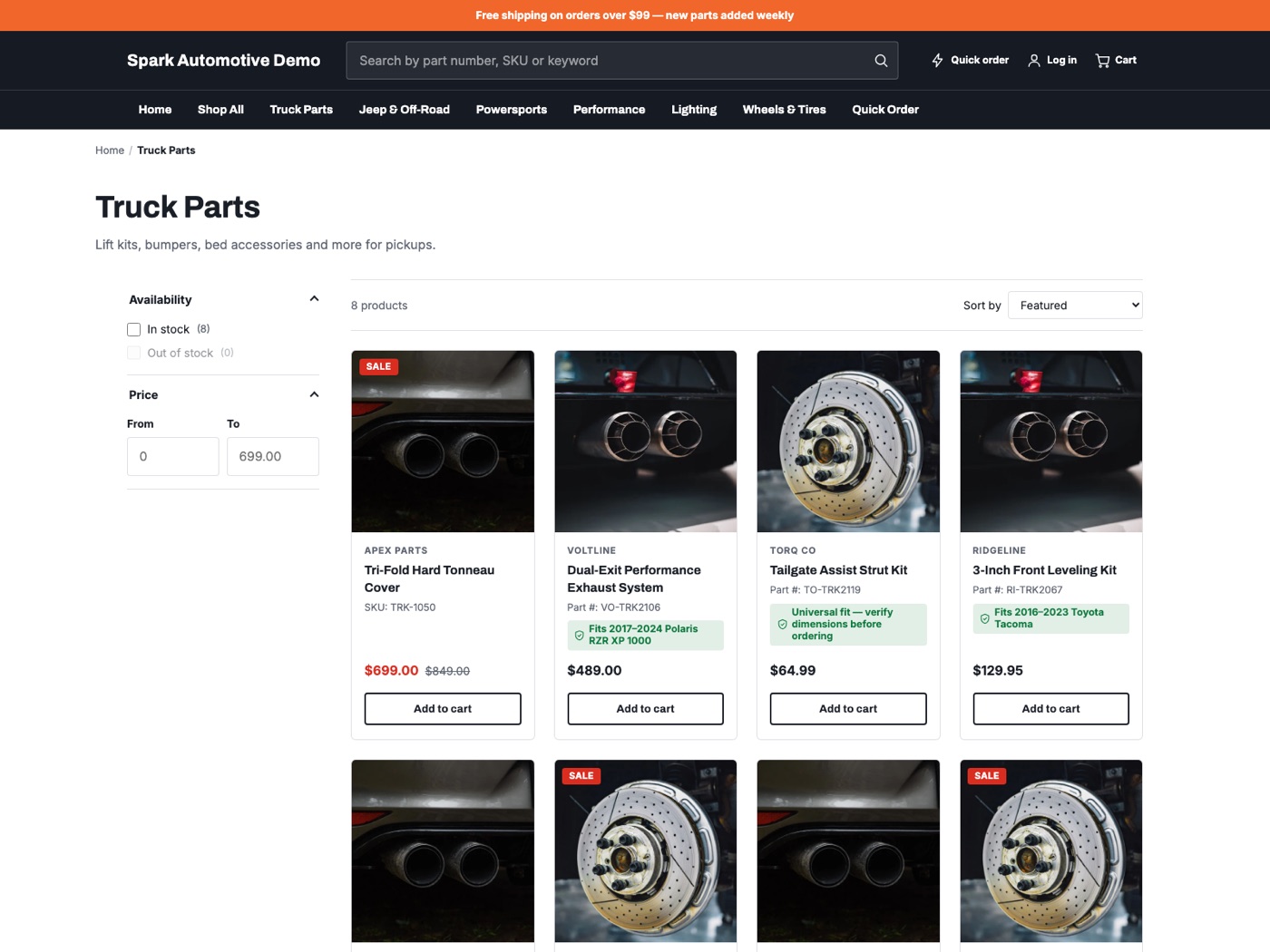
Task: Click 'Part #: RI-TRK2067' text
Action: [1018, 590]
